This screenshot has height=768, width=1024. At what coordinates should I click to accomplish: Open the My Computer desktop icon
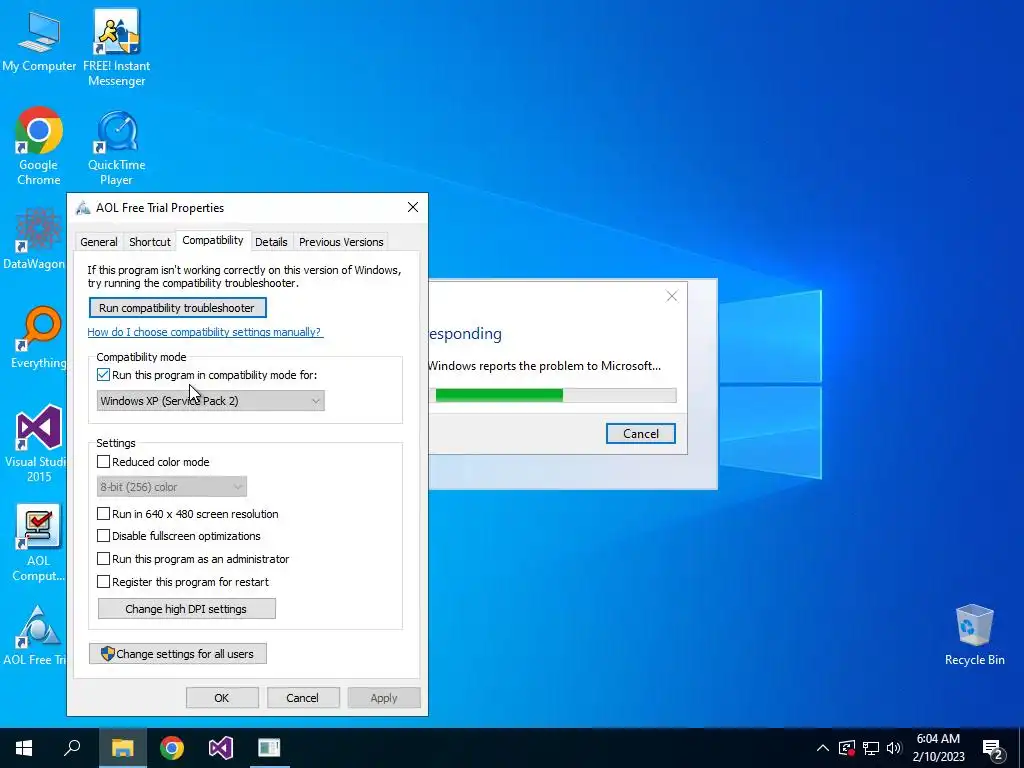click(x=39, y=42)
